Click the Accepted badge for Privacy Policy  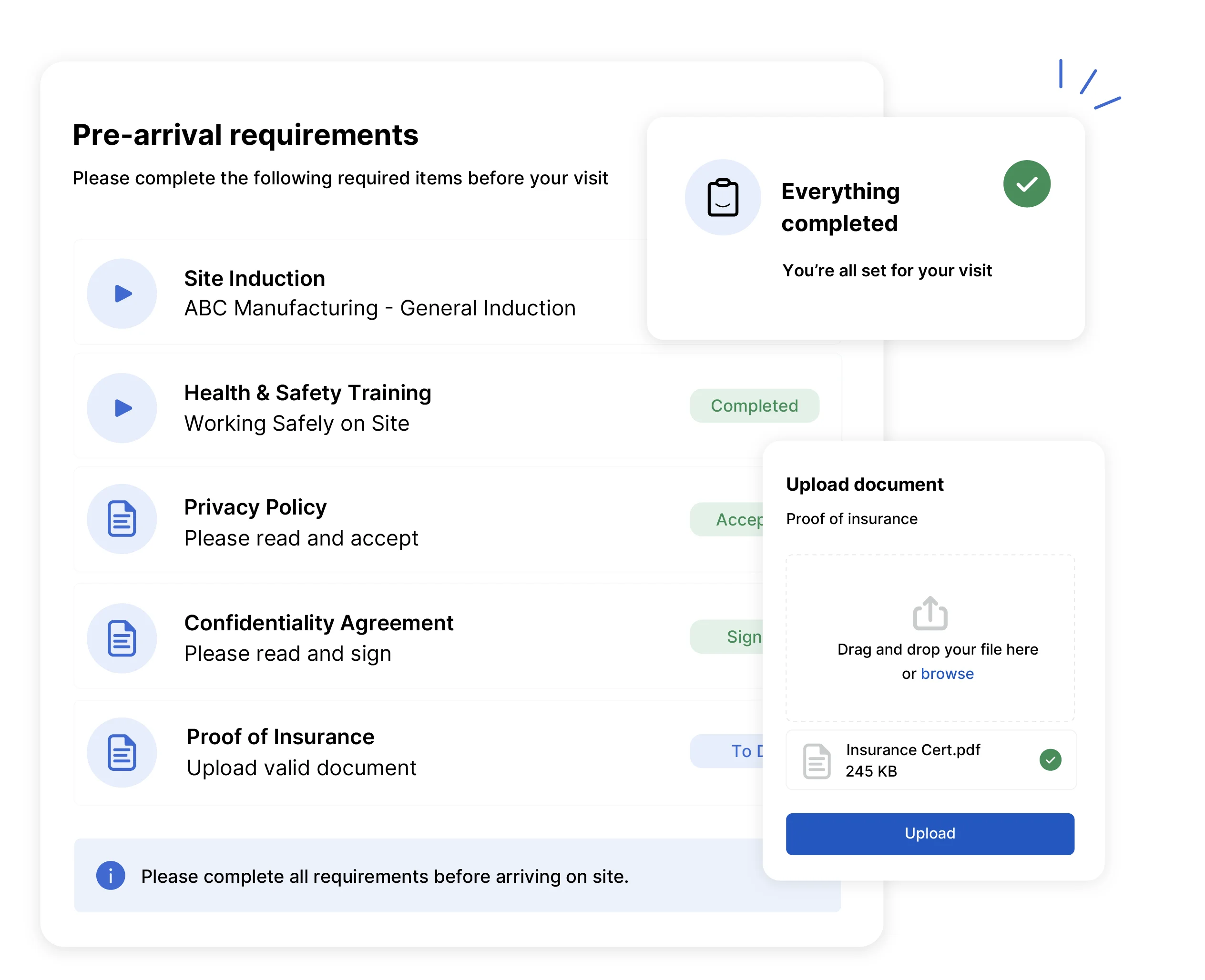(727, 519)
